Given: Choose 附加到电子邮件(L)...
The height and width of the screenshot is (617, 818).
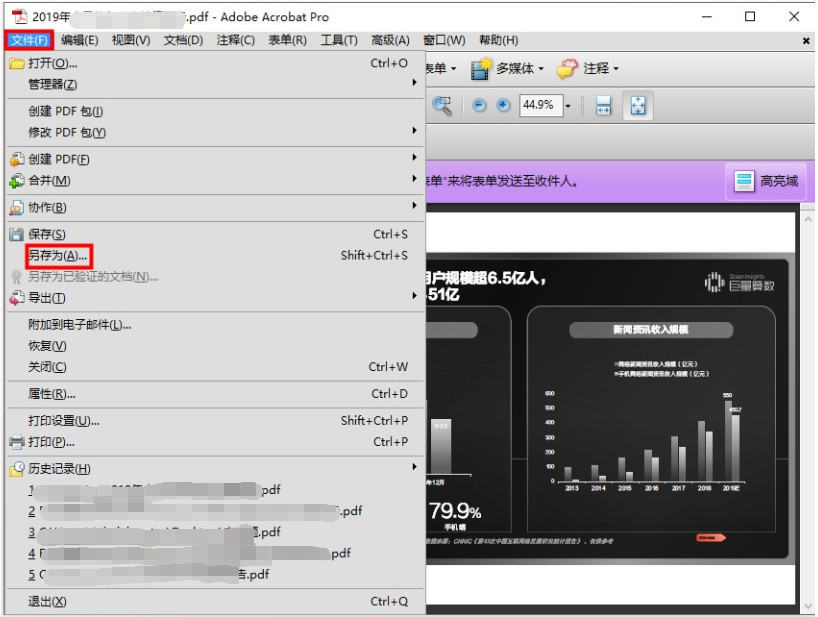Looking at the screenshot, I should [214, 325].
